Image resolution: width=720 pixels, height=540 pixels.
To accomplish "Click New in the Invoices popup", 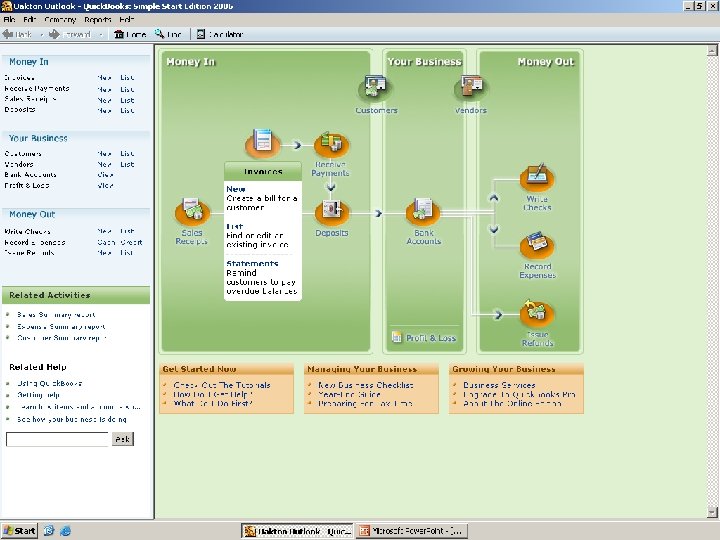I will pos(236,189).
